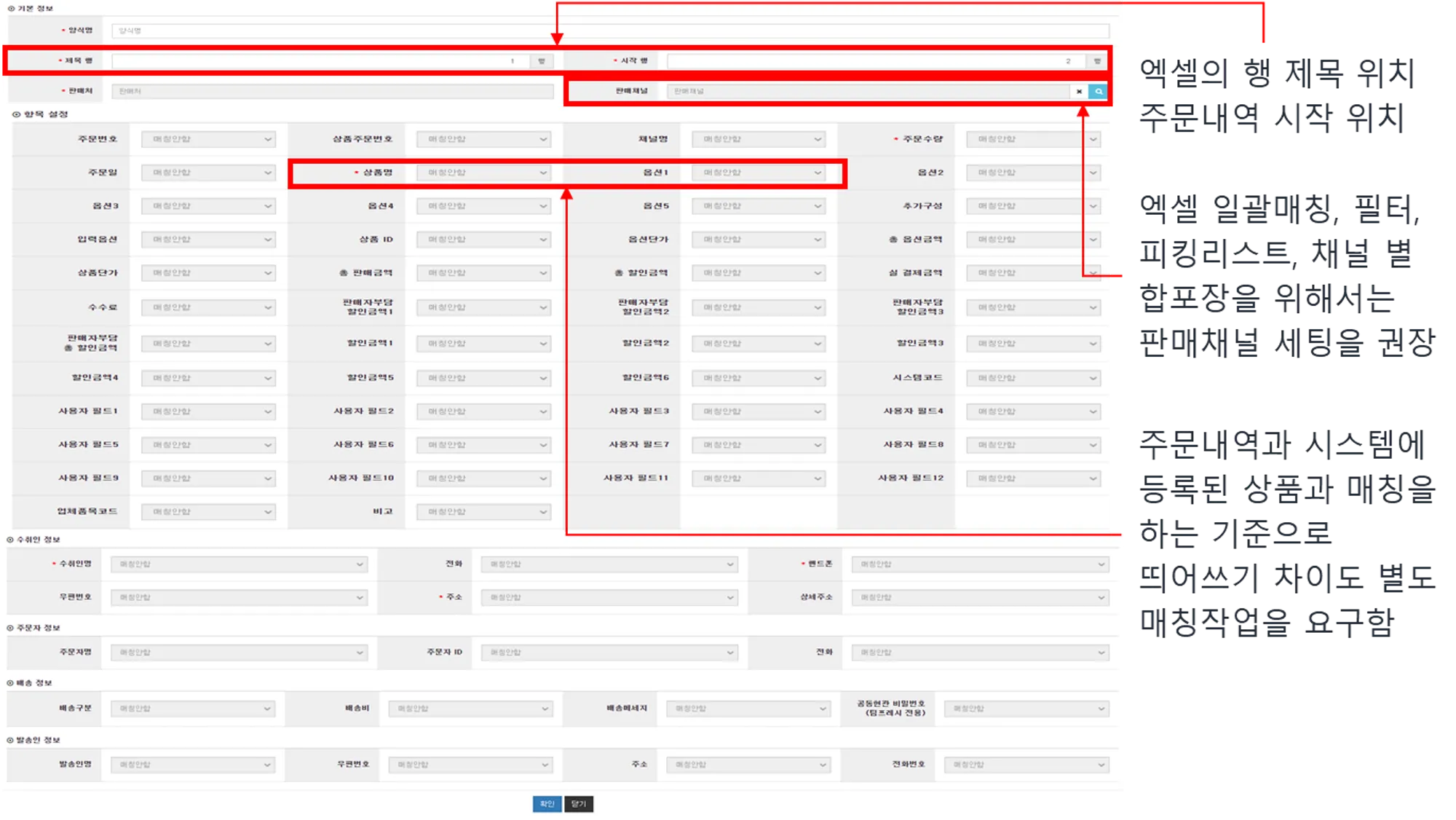Open the 주문번호 mapping dropdown
1456x820 pixels.
click(x=208, y=139)
